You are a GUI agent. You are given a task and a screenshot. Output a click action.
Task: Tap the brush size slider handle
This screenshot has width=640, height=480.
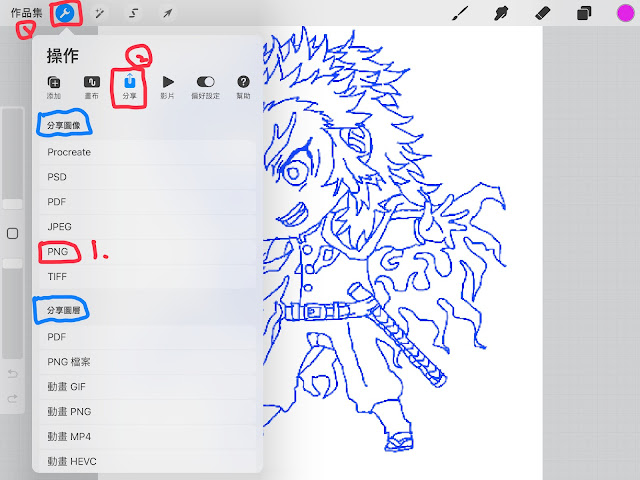[13, 204]
